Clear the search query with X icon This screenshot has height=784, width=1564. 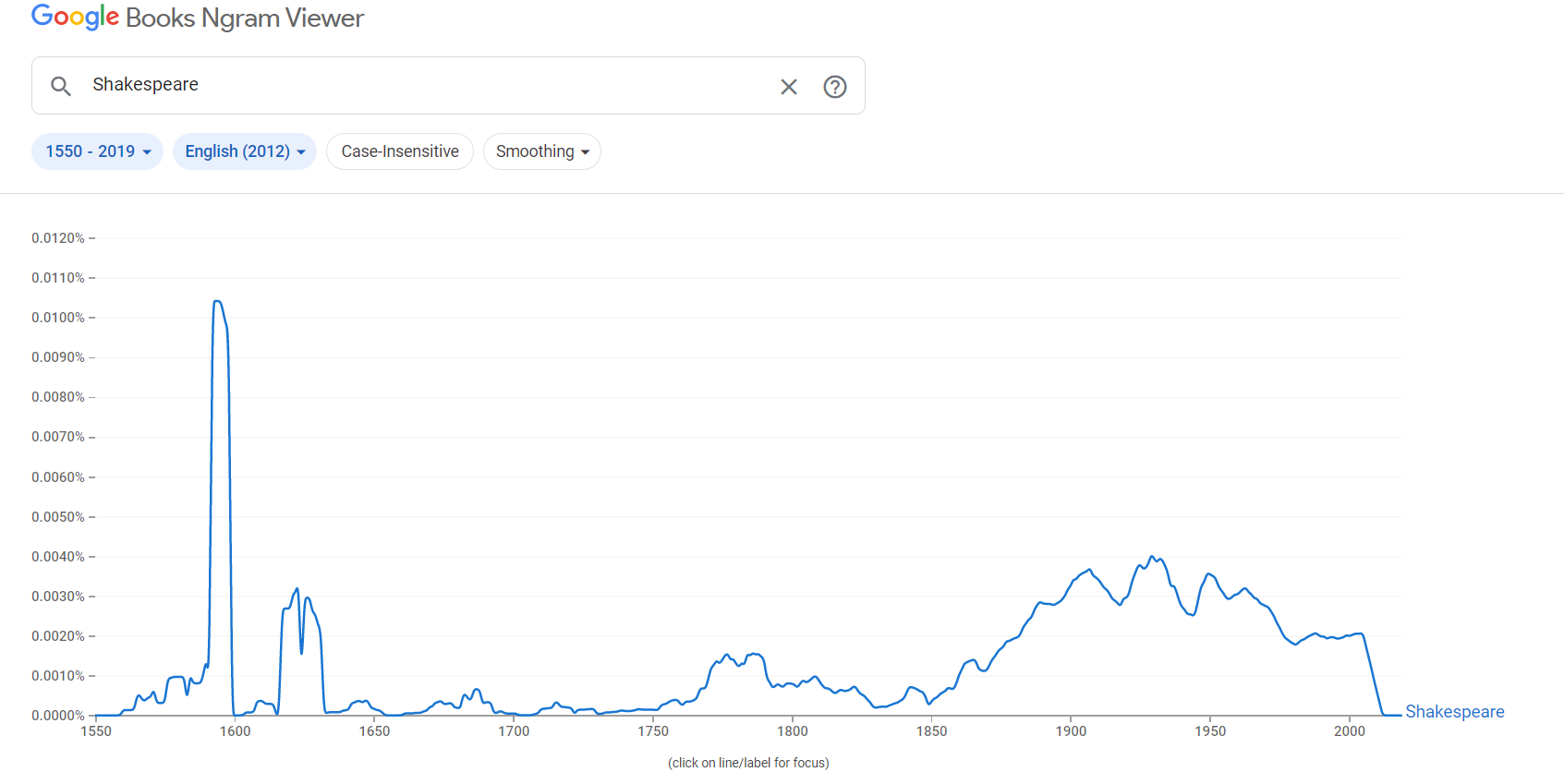pyautogui.click(x=789, y=87)
